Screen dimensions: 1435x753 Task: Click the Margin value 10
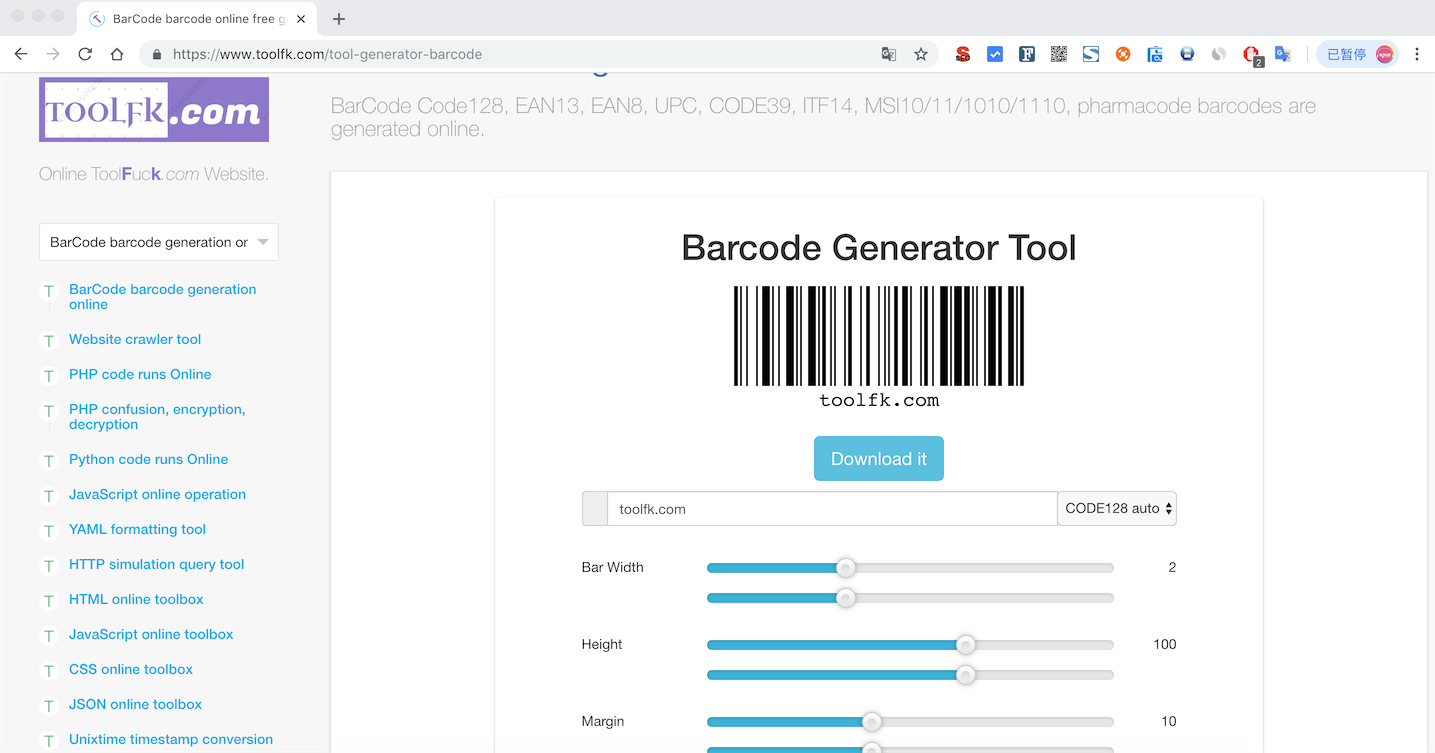click(x=1169, y=721)
